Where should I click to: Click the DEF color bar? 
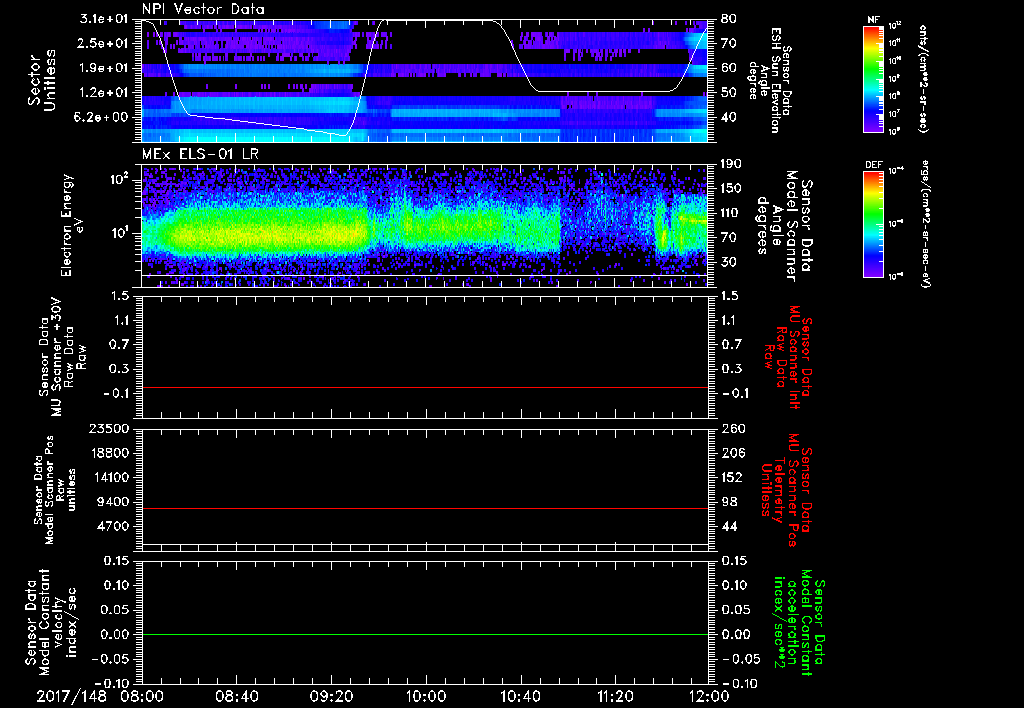tap(873, 224)
